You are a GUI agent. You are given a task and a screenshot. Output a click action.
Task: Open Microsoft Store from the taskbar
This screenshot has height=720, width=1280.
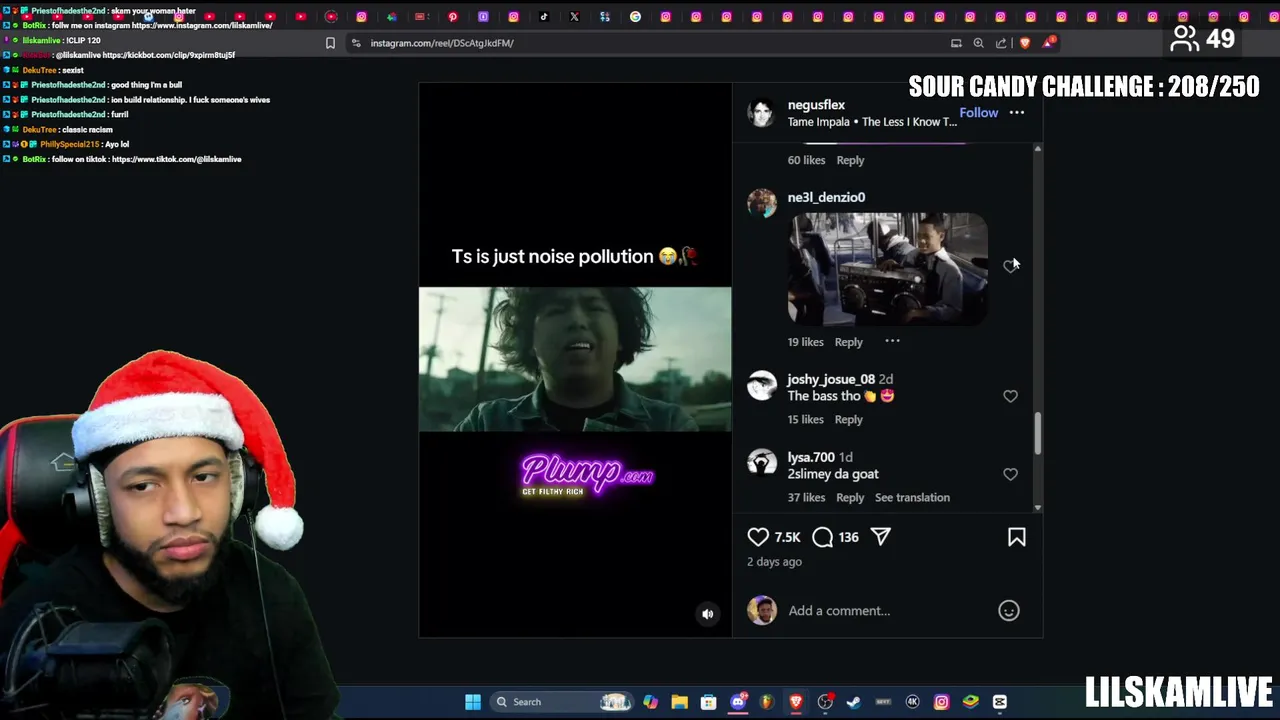click(x=708, y=702)
